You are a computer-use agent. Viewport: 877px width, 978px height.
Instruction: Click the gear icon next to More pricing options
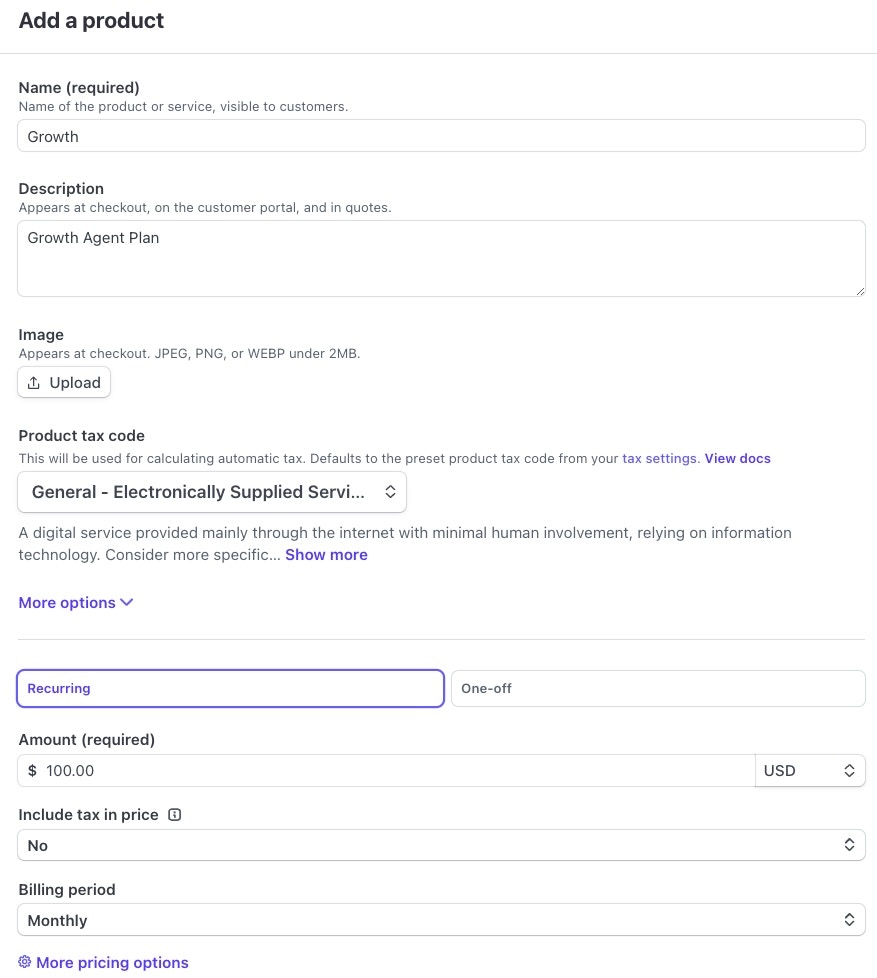click(x=25, y=962)
